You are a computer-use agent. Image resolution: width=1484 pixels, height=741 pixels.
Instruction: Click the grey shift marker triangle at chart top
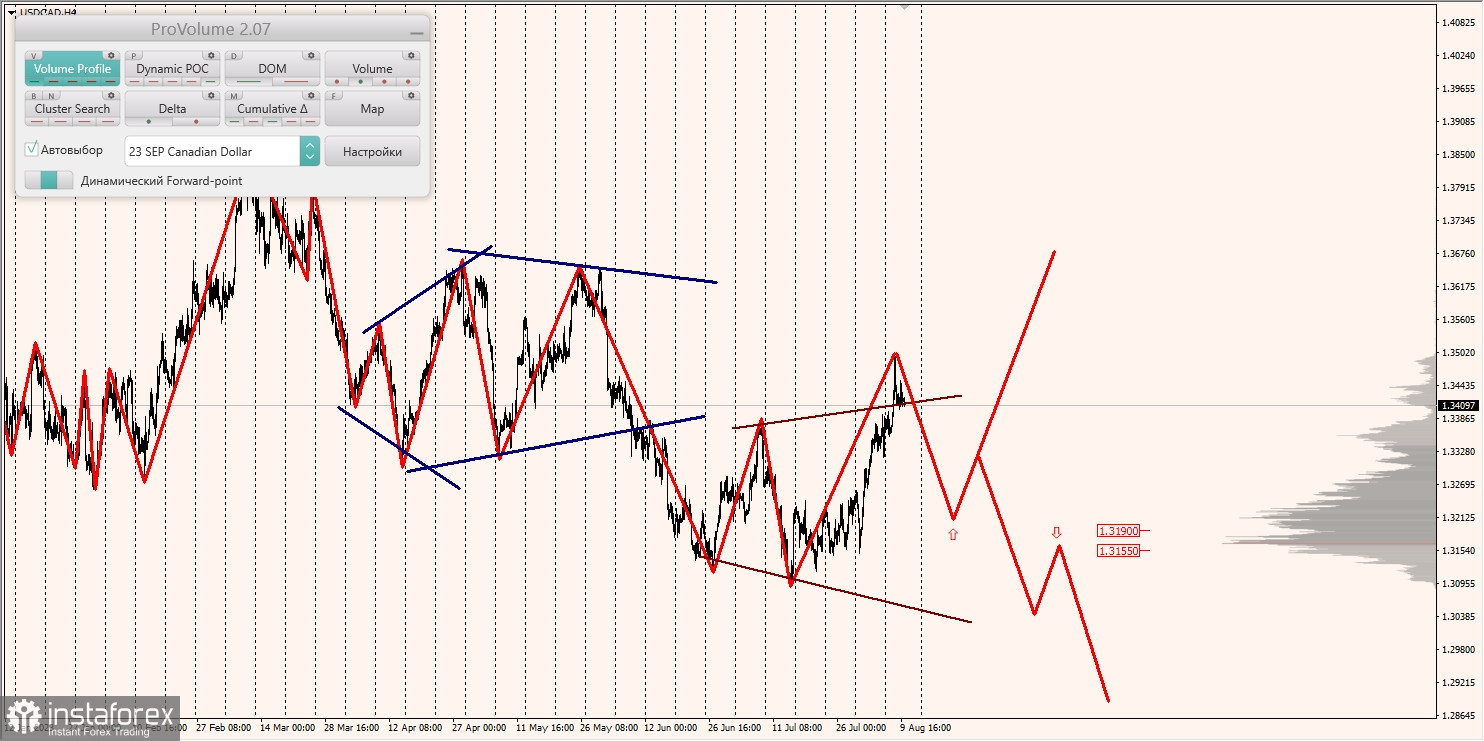(x=905, y=6)
